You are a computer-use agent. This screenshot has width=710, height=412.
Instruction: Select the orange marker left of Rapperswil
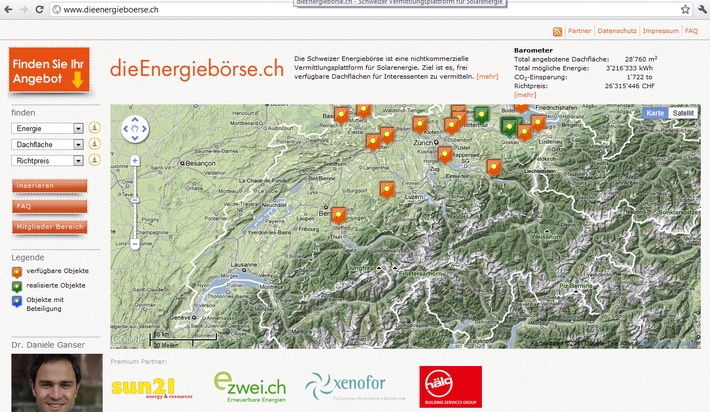[x=445, y=154]
